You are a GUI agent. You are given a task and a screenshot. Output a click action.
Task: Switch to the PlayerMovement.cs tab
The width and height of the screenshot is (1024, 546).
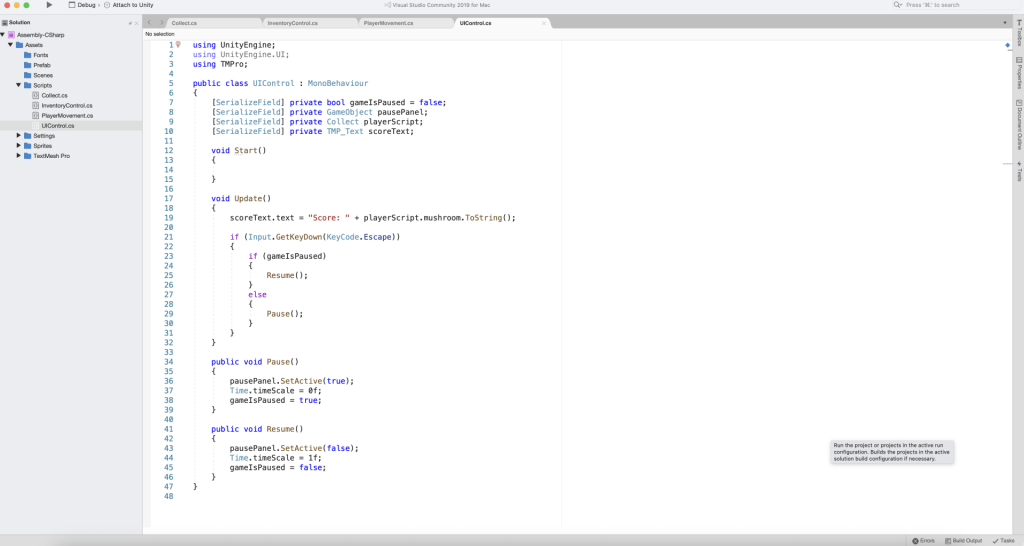coord(388,22)
